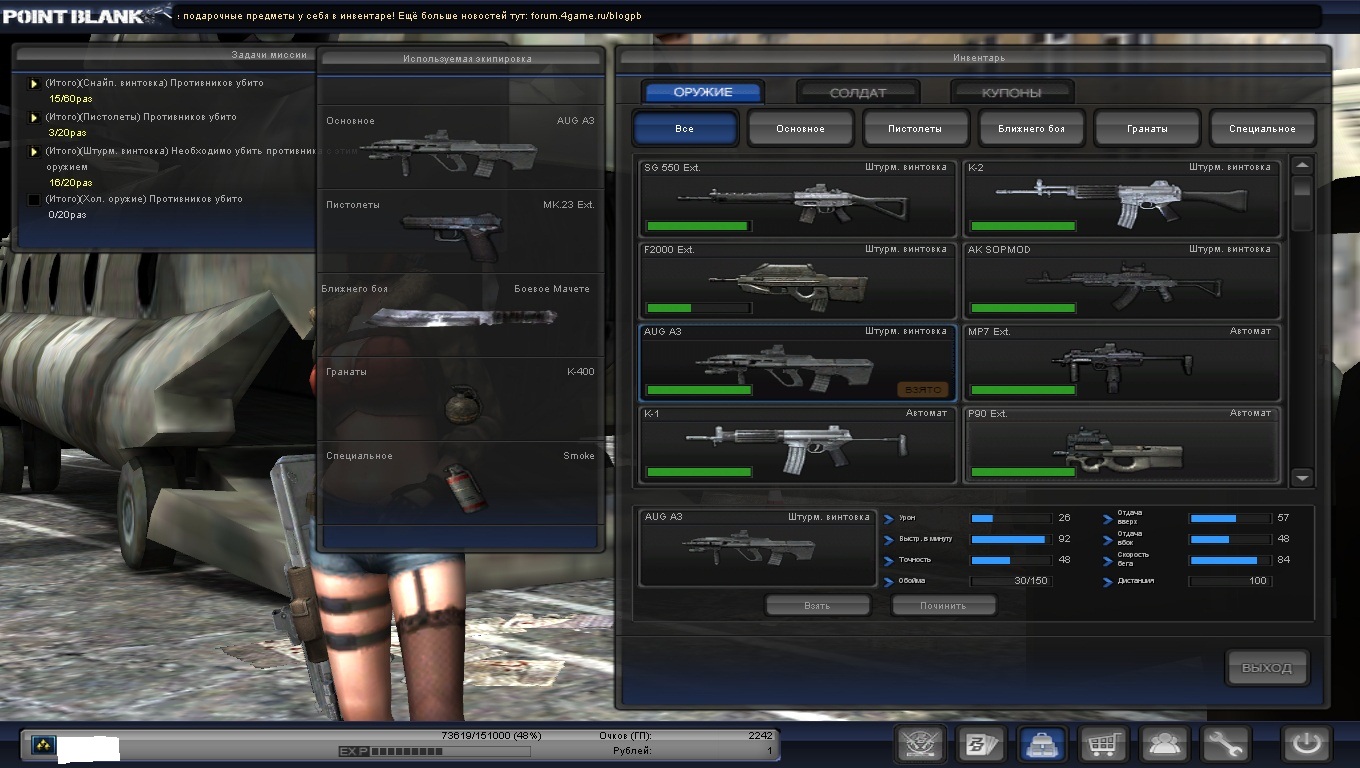This screenshot has width=1360, height=768.
Task: Click the Отдача вверх value 57
Action: coord(1283,518)
